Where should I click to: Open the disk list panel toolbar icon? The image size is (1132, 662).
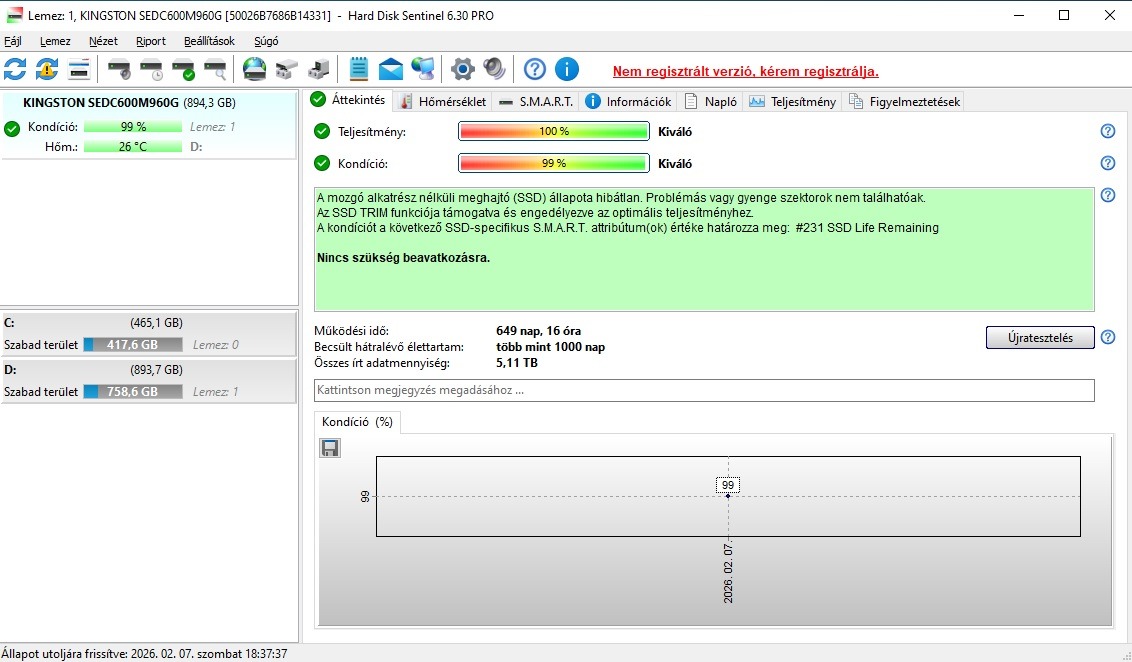pos(79,69)
